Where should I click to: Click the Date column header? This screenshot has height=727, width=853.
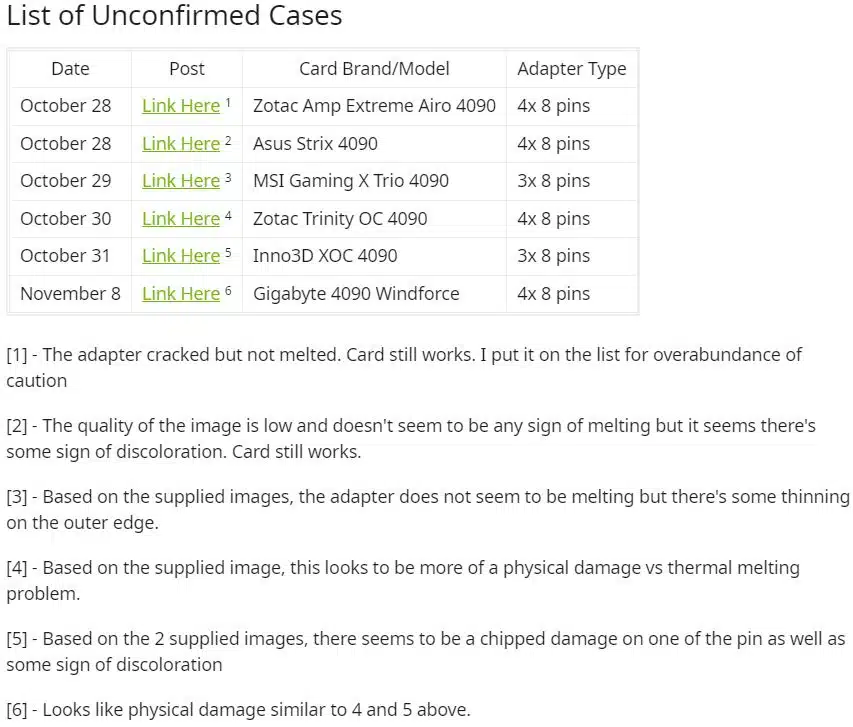click(70, 69)
